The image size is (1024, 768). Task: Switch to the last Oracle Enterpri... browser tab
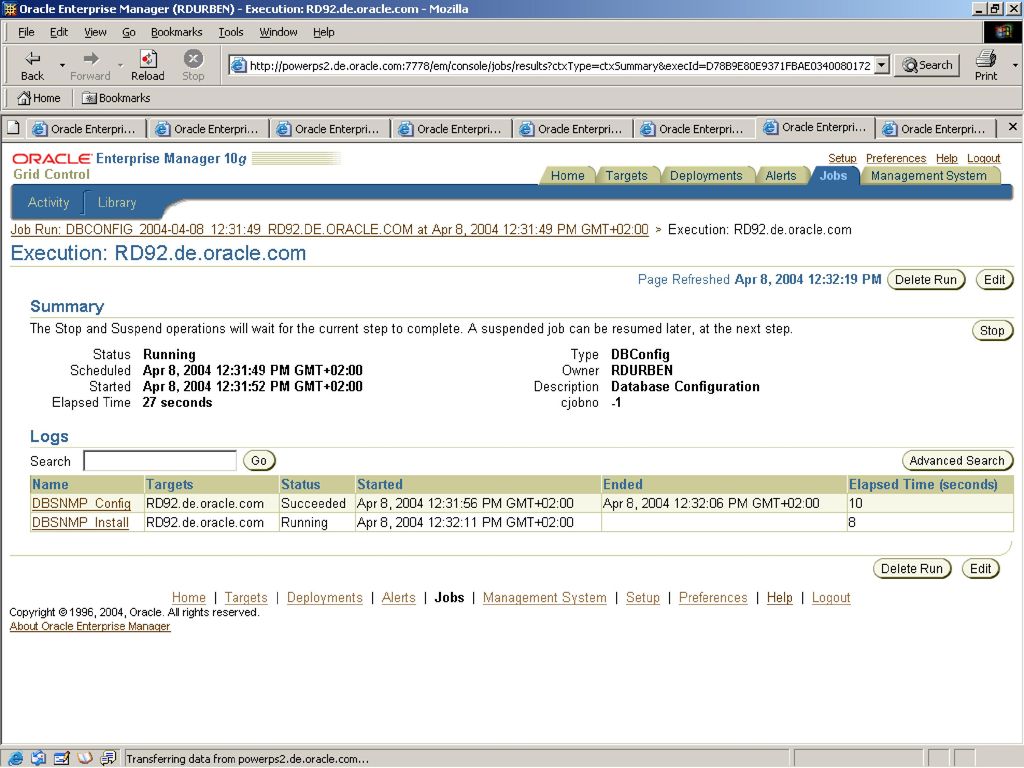point(934,129)
